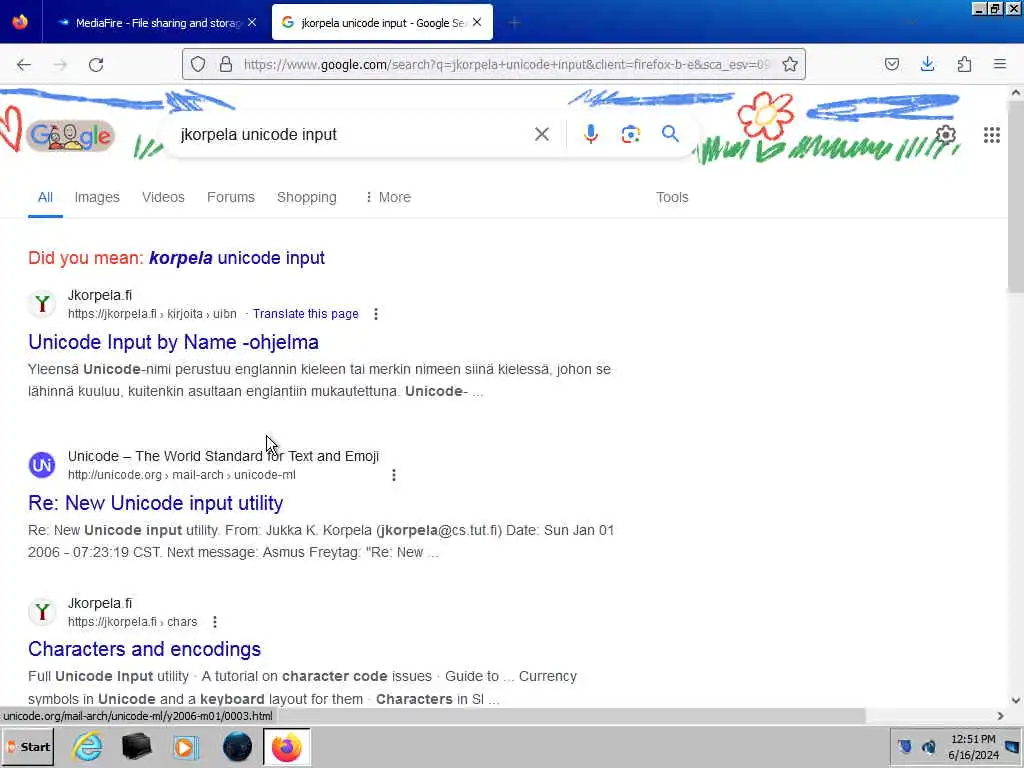Screen dimensions: 1024x768
Task: Show site security via padlock icon
Action: click(226, 64)
